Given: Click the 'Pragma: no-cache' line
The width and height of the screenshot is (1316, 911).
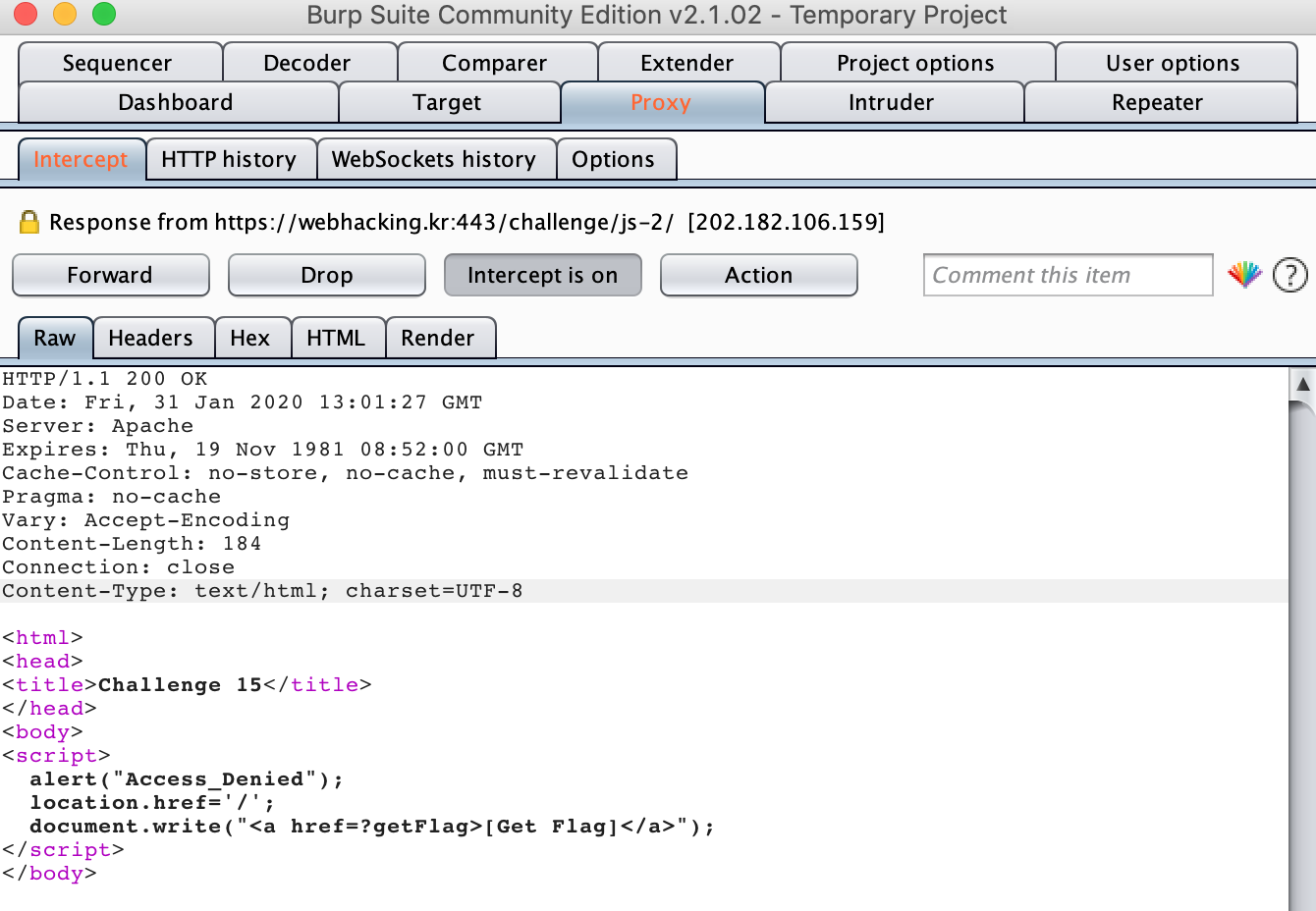Looking at the screenshot, I should coord(112,496).
